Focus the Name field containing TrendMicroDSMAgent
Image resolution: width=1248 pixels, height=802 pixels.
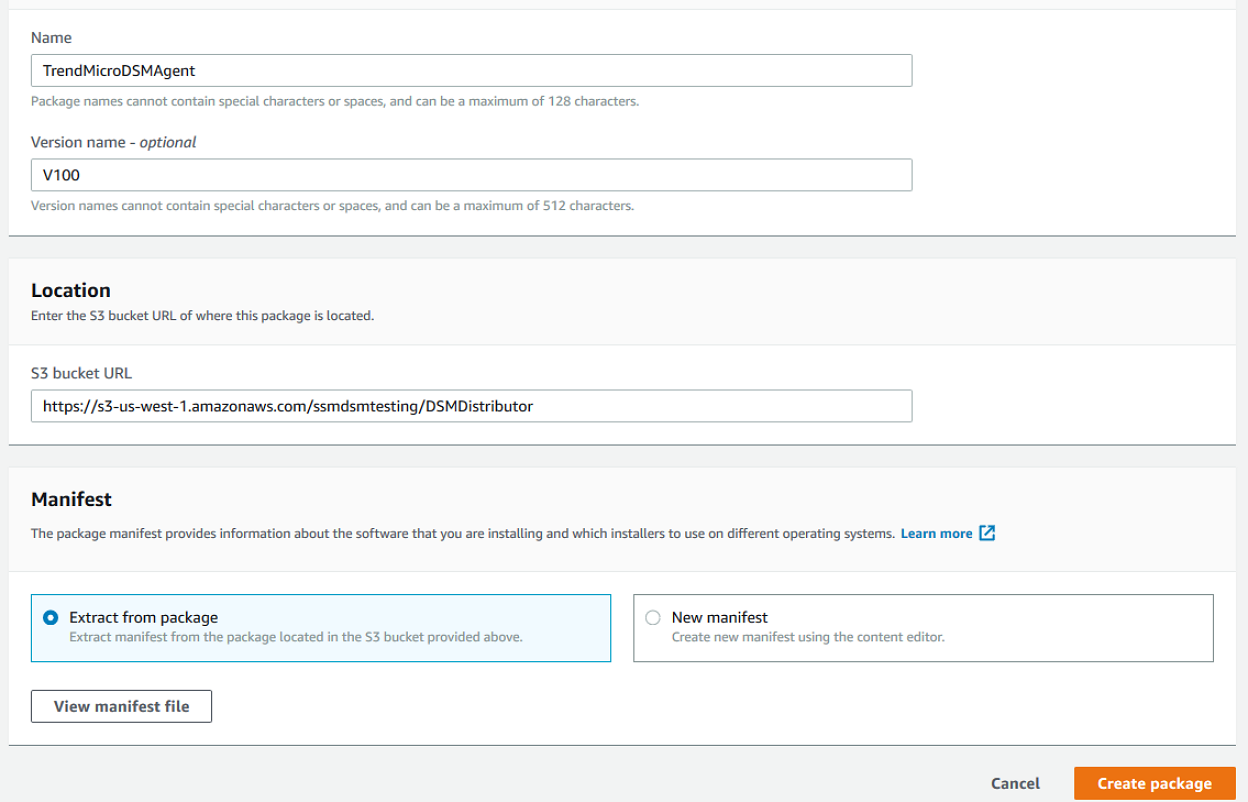tap(471, 70)
